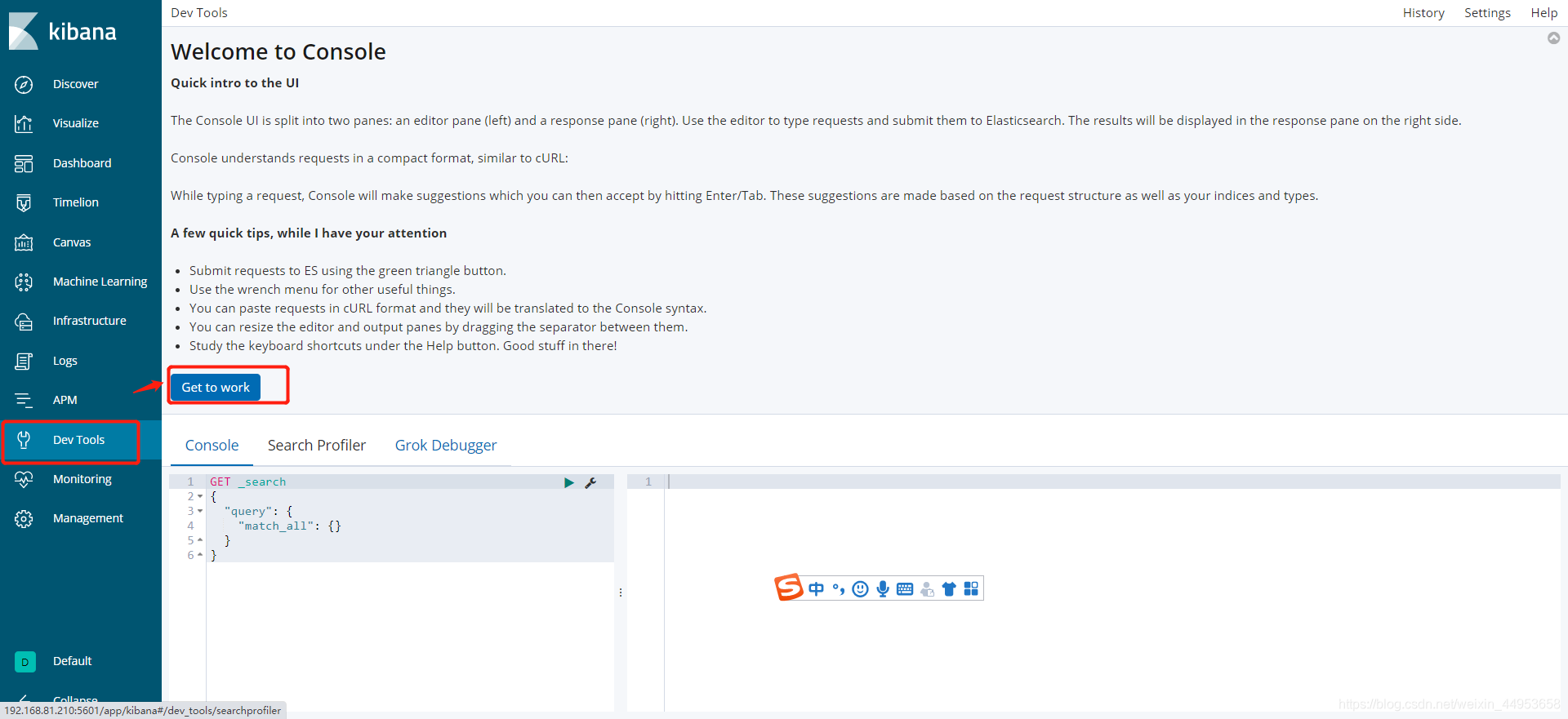The width and height of the screenshot is (1568, 719).
Task: Open the Help menu
Action: point(1543,13)
